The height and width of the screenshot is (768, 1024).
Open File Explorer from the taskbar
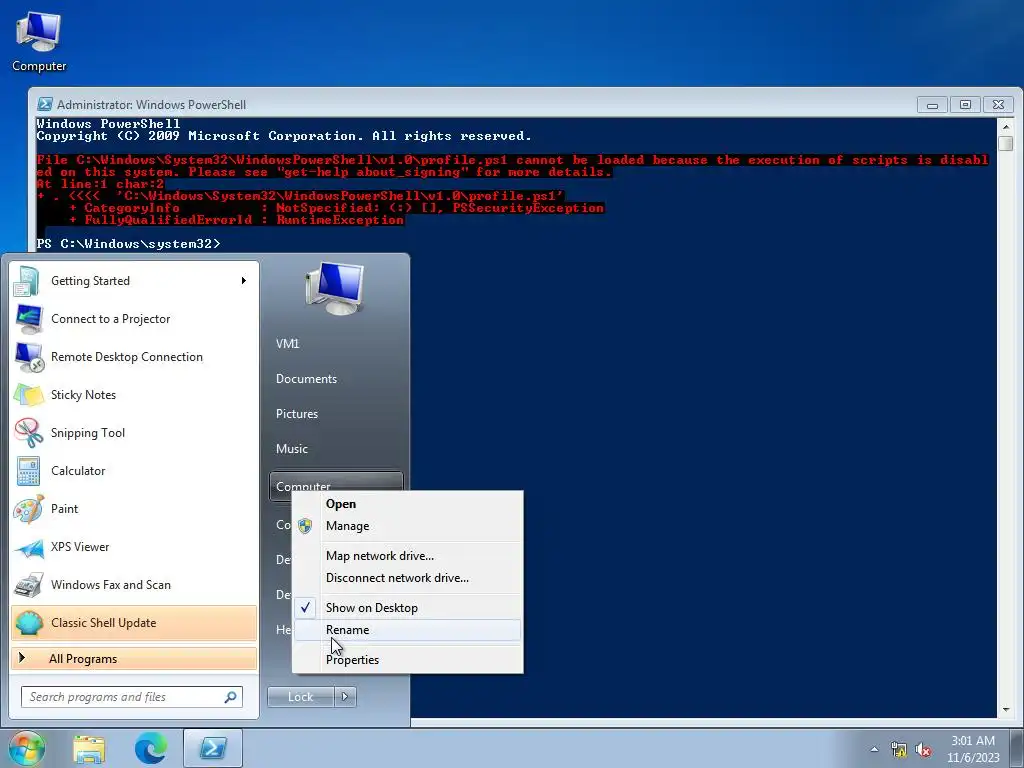click(89, 748)
